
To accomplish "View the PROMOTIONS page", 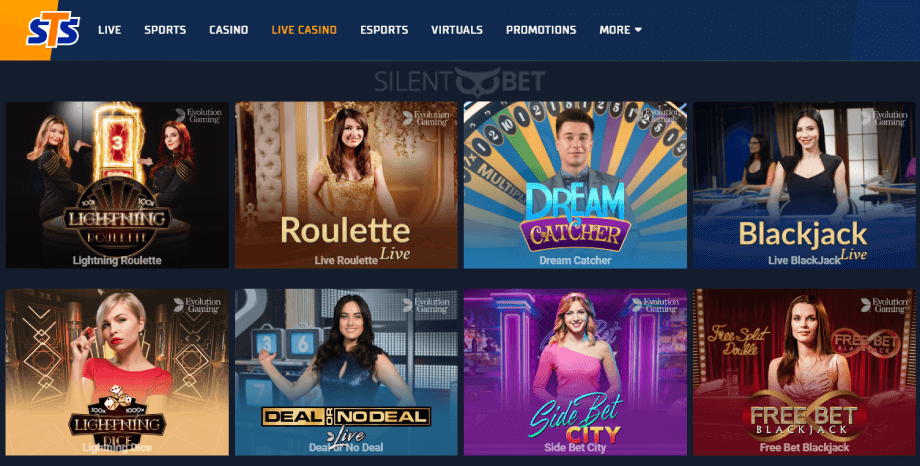I will tap(541, 30).
